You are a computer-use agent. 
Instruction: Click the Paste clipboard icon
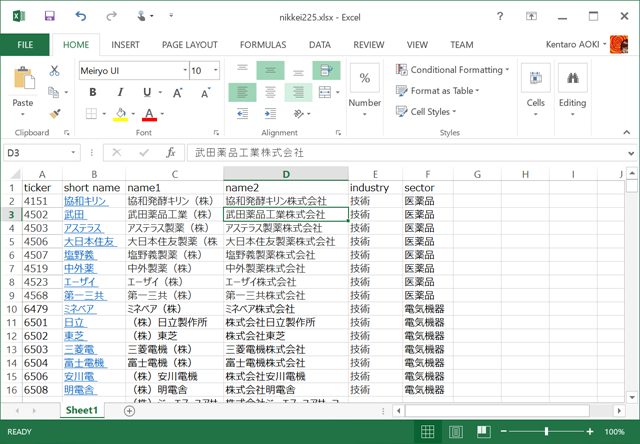coord(23,78)
